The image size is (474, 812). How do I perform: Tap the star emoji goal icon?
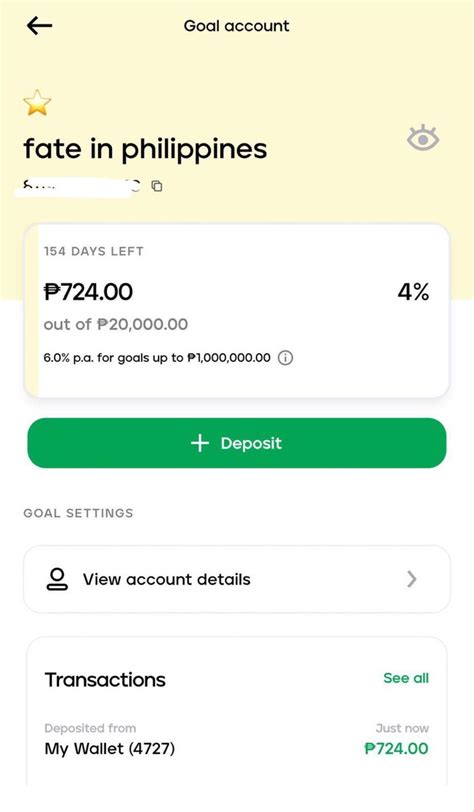tap(37, 103)
